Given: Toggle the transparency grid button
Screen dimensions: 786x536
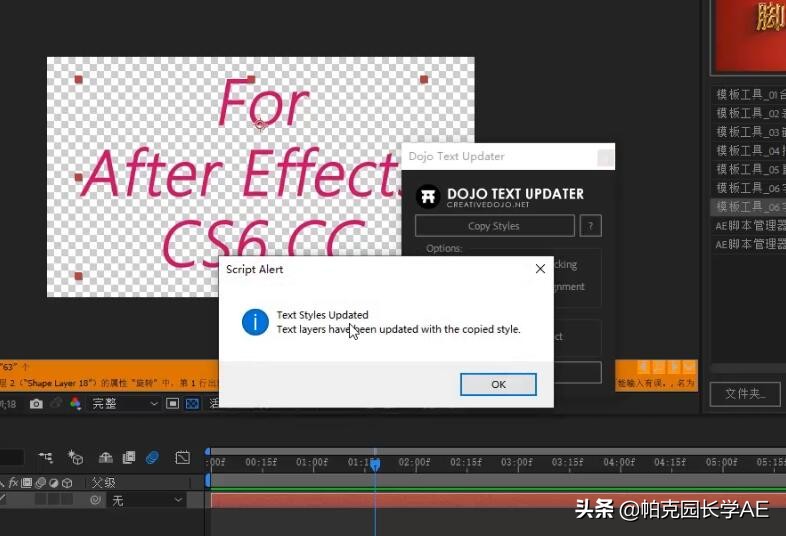Looking at the screenshot, I should coord(192,404).
